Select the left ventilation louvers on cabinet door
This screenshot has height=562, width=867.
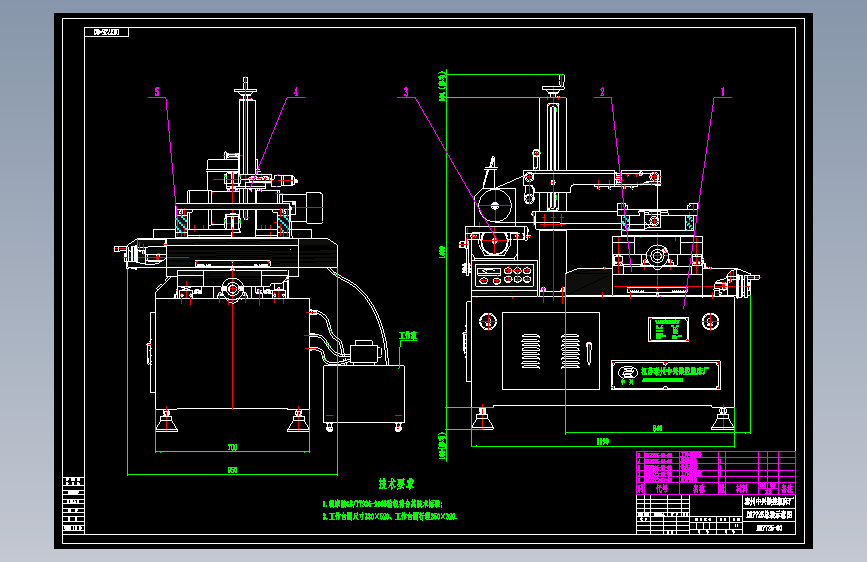(x=531, y=351)
